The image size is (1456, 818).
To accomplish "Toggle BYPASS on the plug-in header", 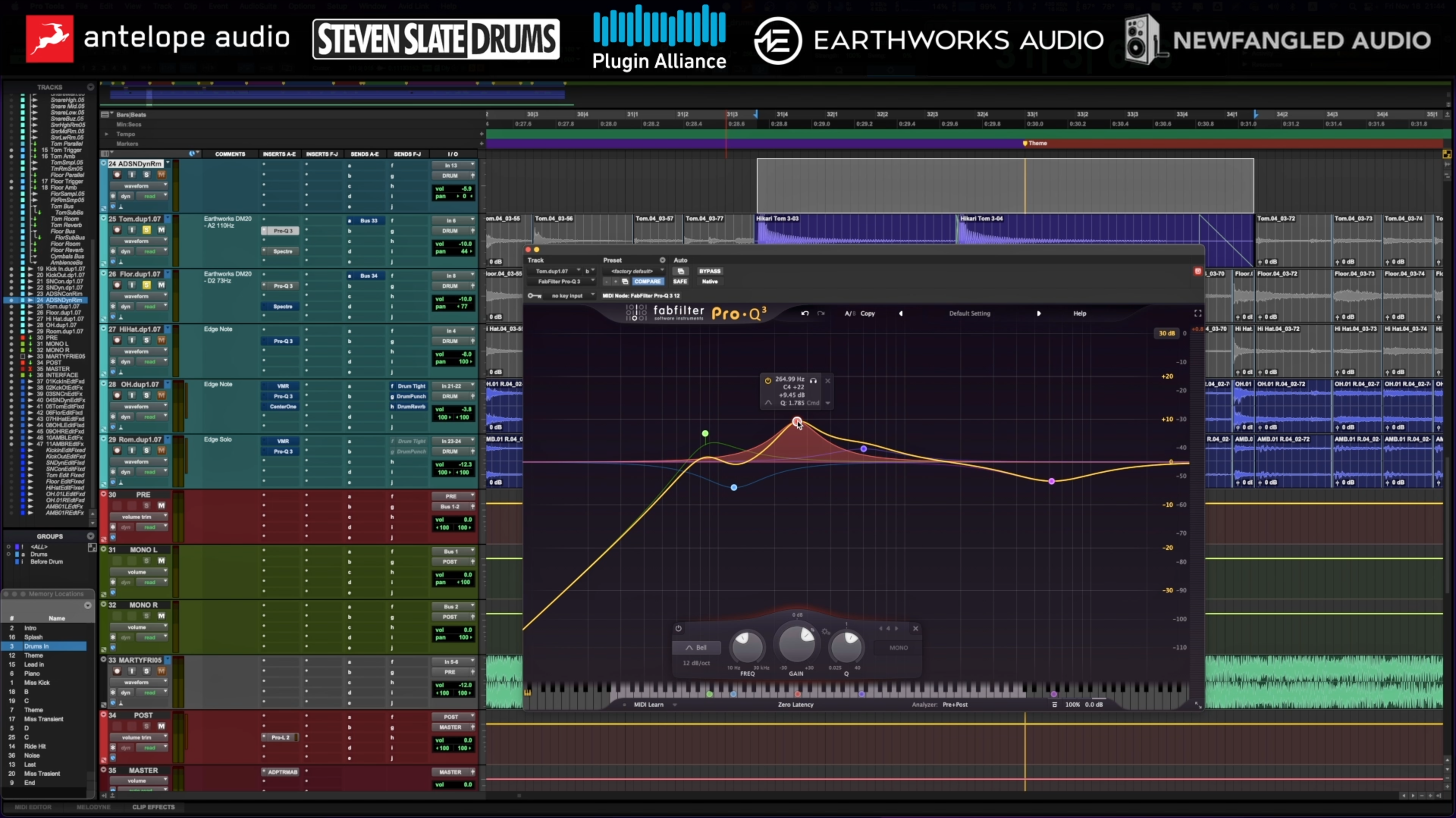I will point(709,271).
